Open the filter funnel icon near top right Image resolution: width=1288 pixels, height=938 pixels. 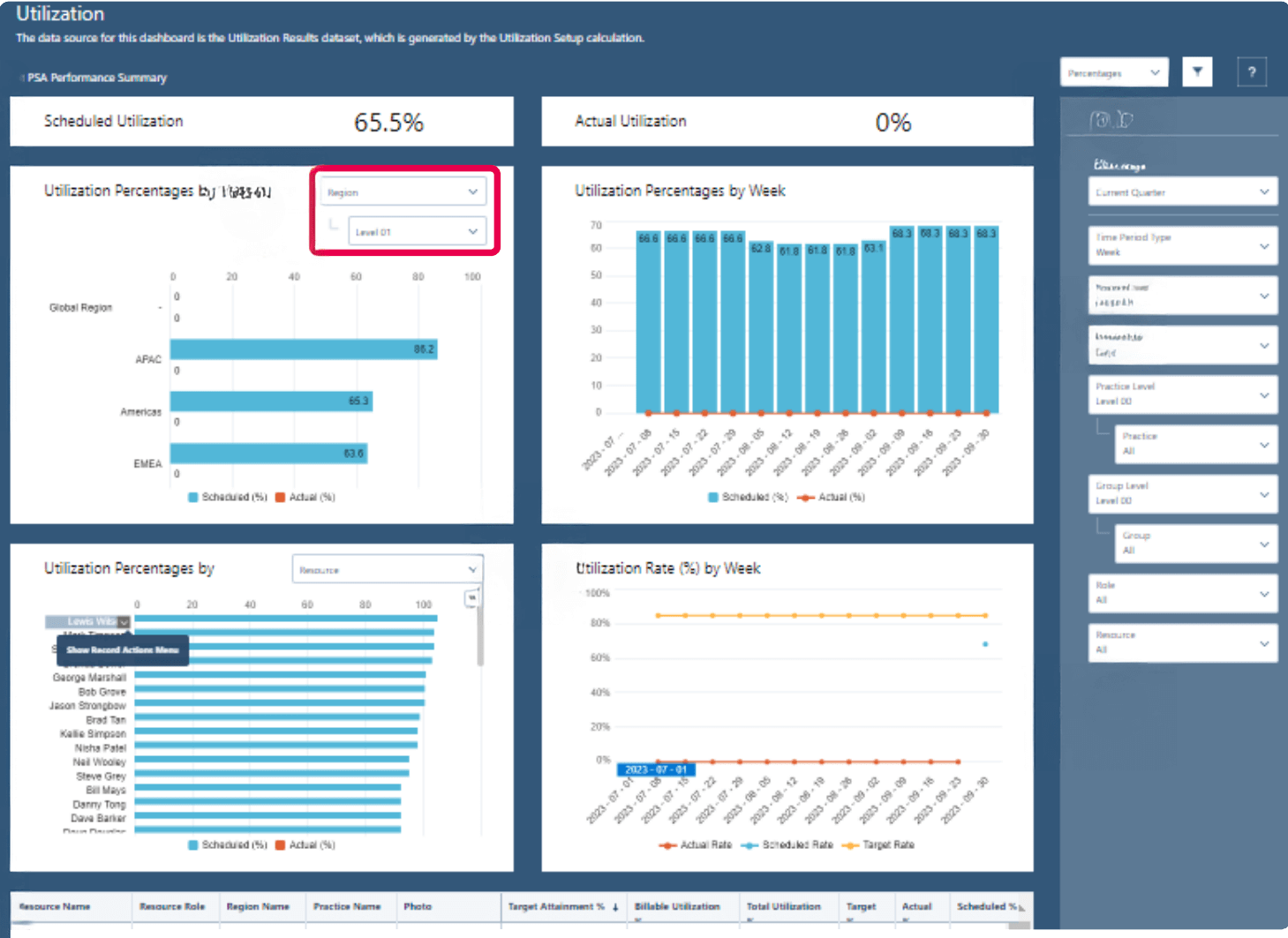(1197, 71)
